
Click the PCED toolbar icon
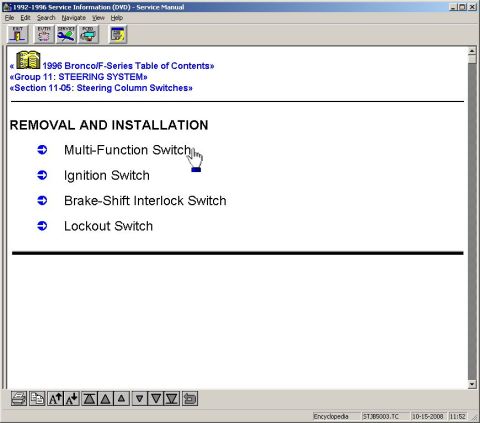coord(88,34)
